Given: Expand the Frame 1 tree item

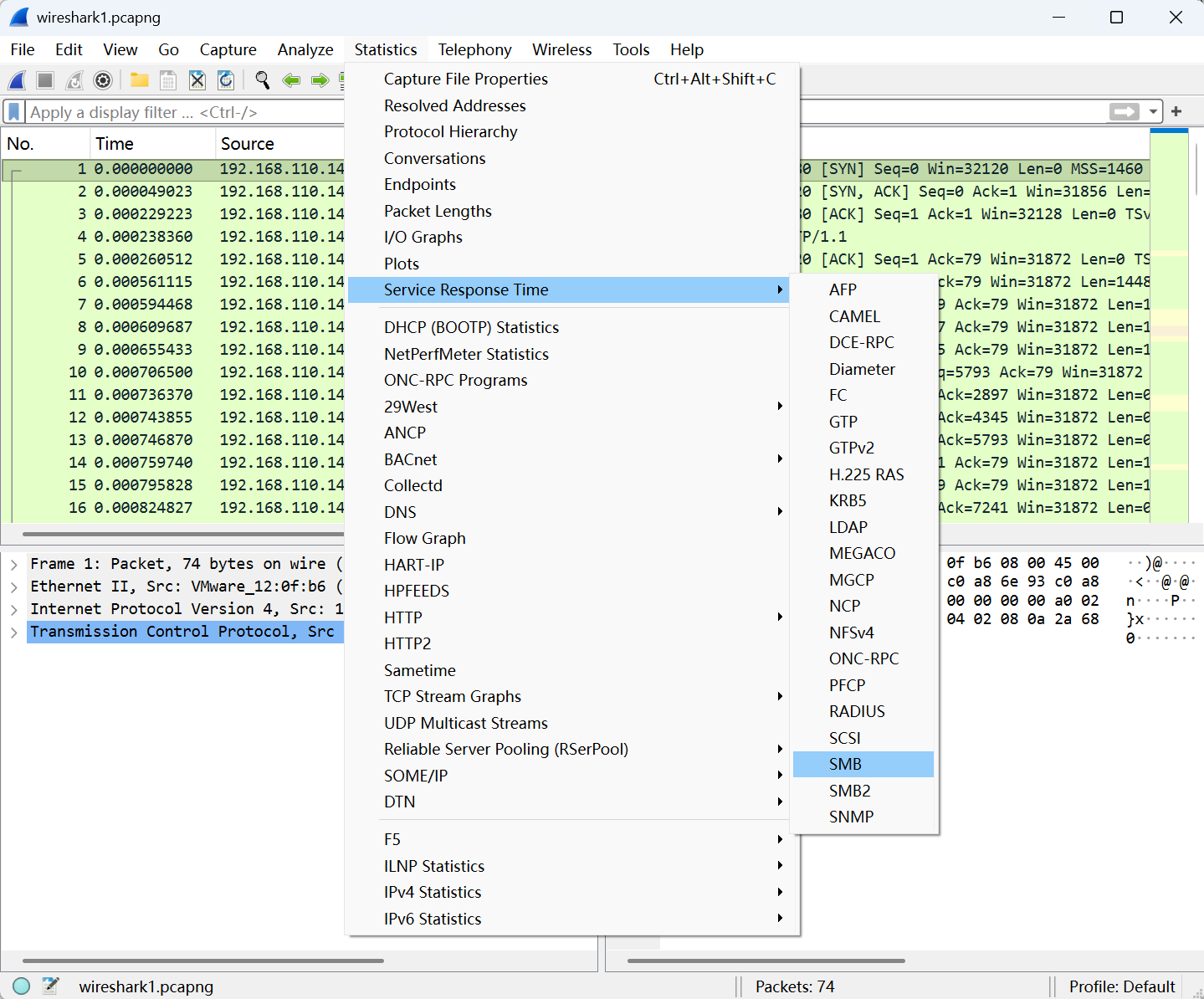Looking at the screenshot, I should 14,565.
